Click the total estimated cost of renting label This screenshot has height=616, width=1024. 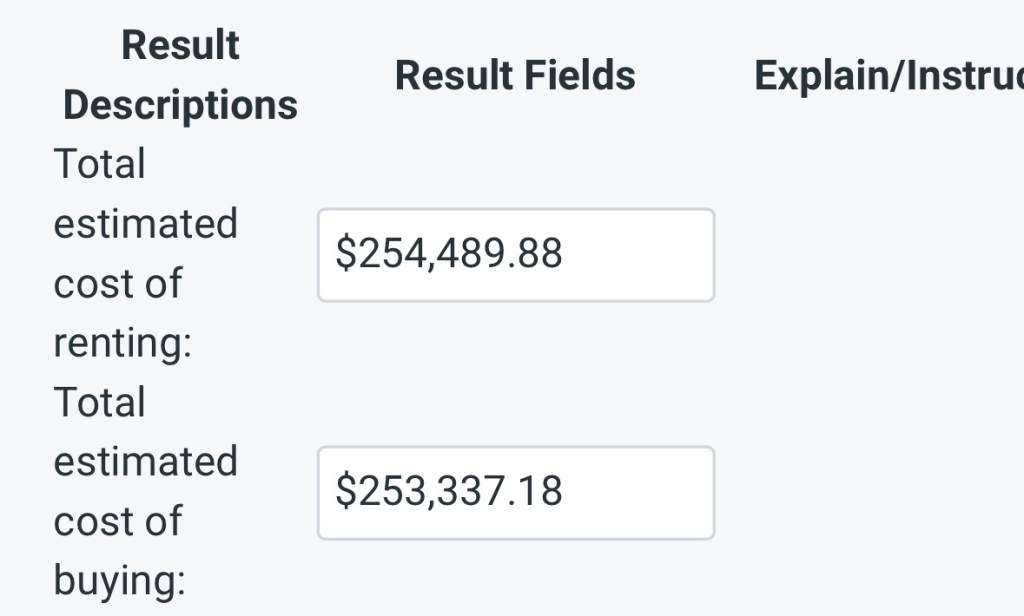(145, 253)
